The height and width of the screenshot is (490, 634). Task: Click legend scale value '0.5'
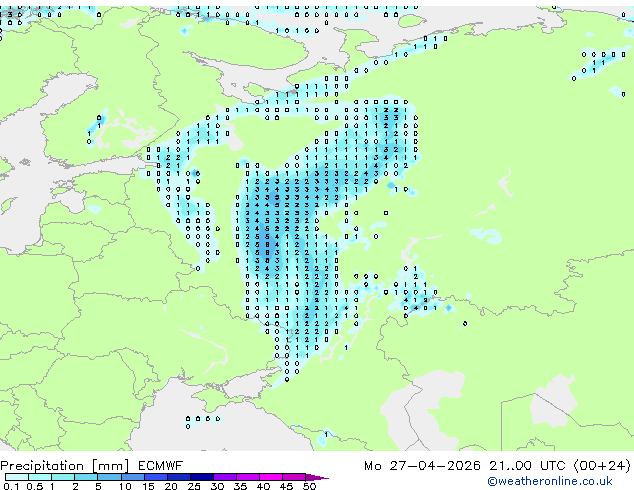[35, 486]
